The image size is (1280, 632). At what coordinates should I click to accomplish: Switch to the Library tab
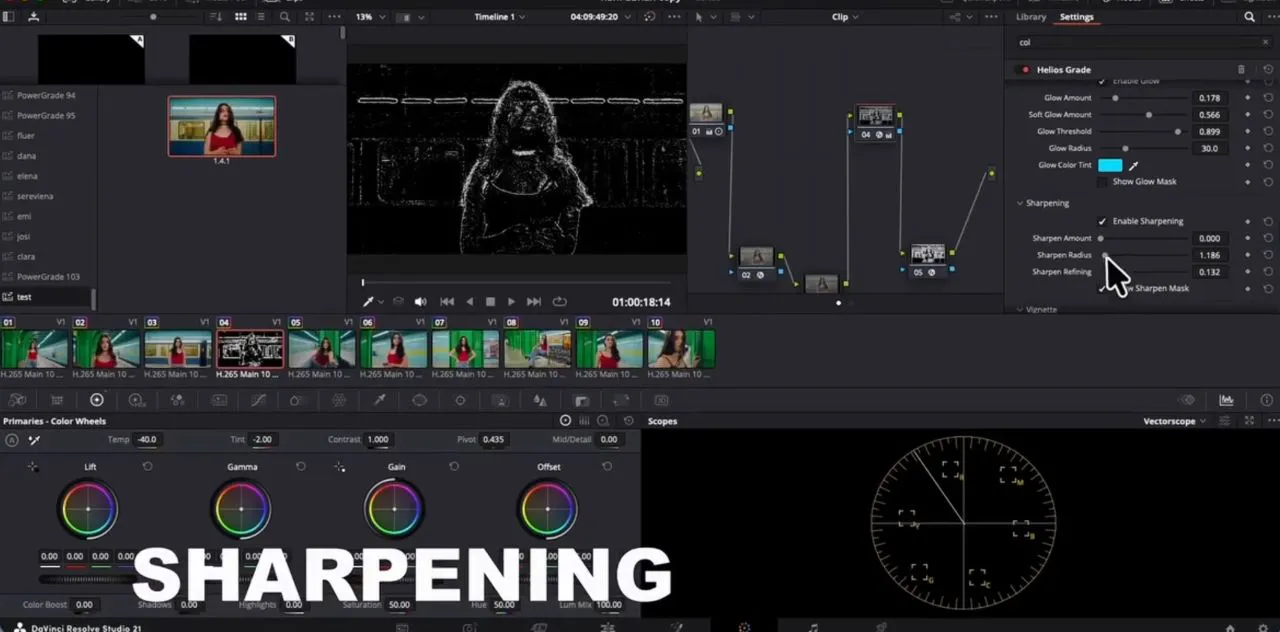[x=1031, y=17]
